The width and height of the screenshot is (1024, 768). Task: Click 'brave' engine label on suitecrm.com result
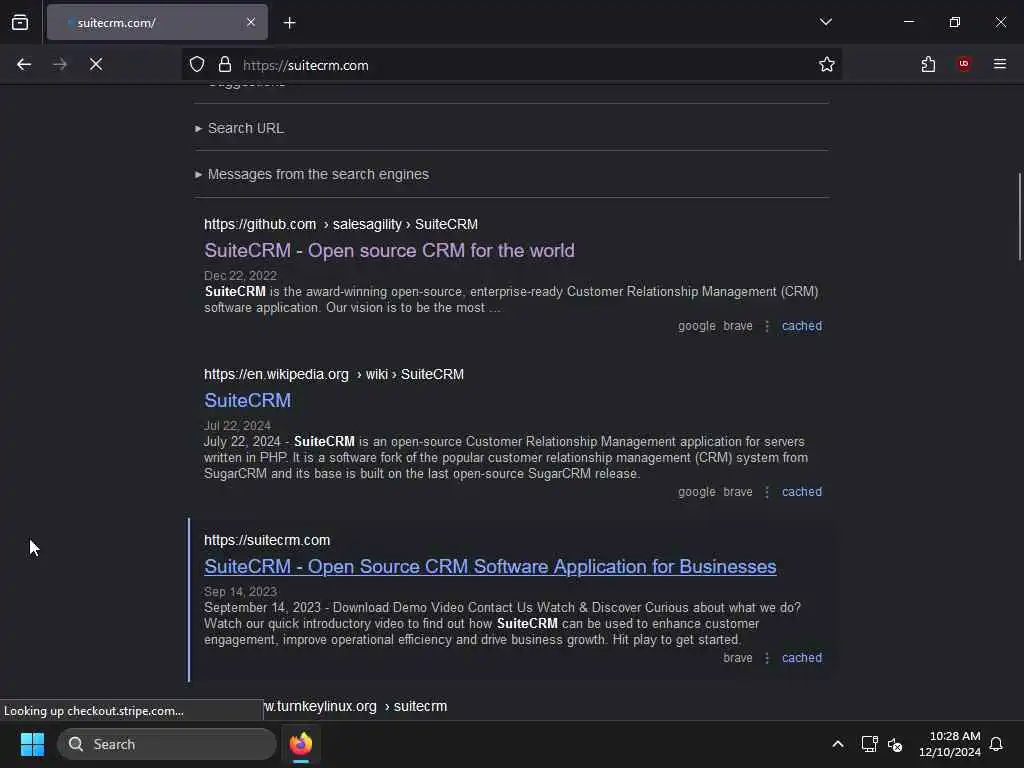pyautogui.click(x=738, y=658)
